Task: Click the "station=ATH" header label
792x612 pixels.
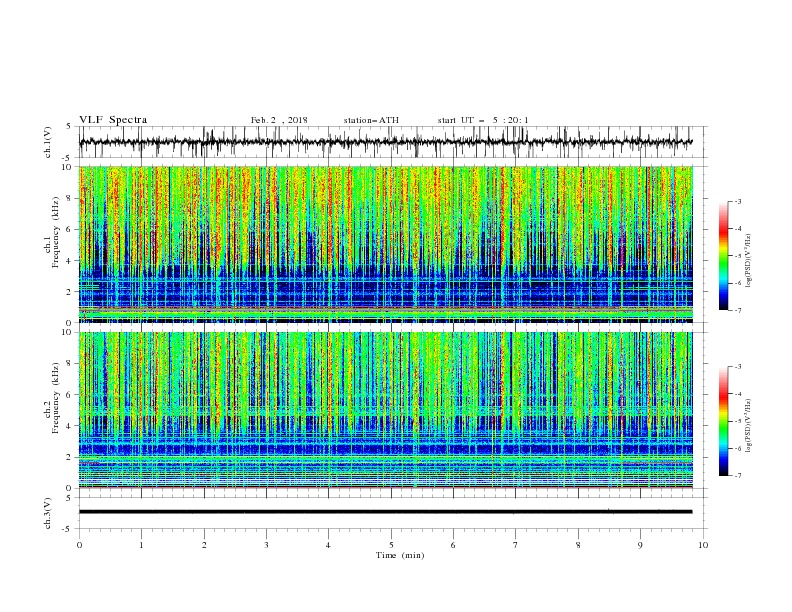Action: (371, 120)
